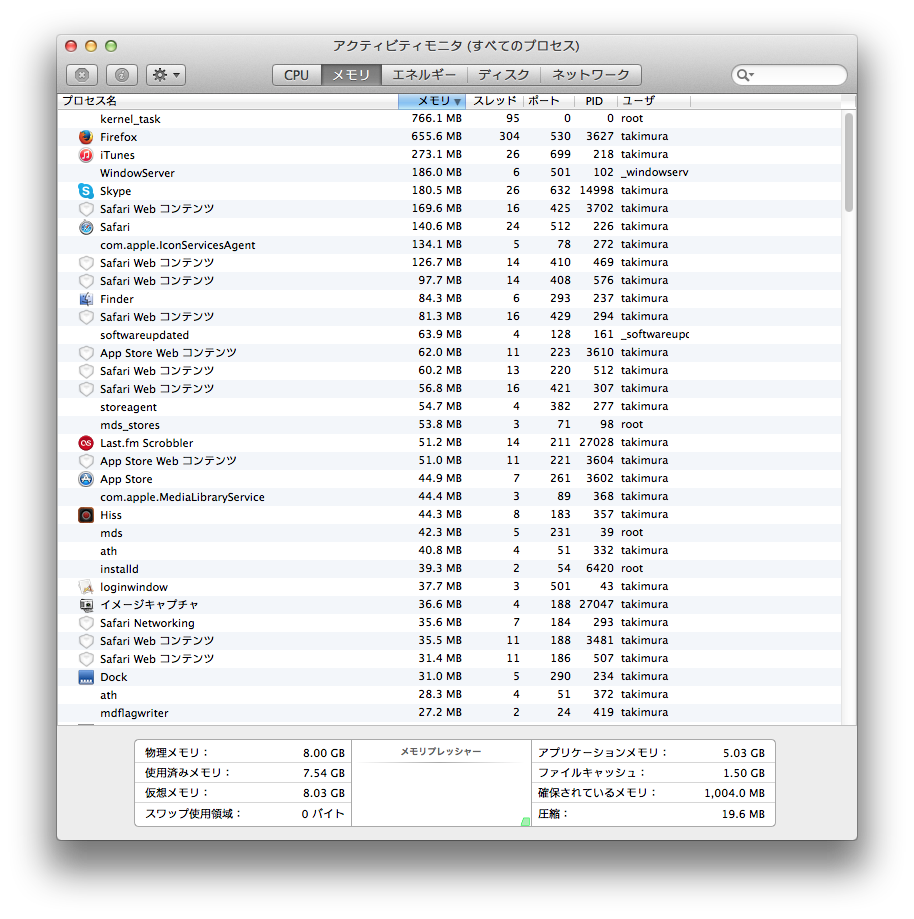The width and height of the screenshot is (914, 919).
Task: Click the inspect process info button
Action: (x=121, y=75)
